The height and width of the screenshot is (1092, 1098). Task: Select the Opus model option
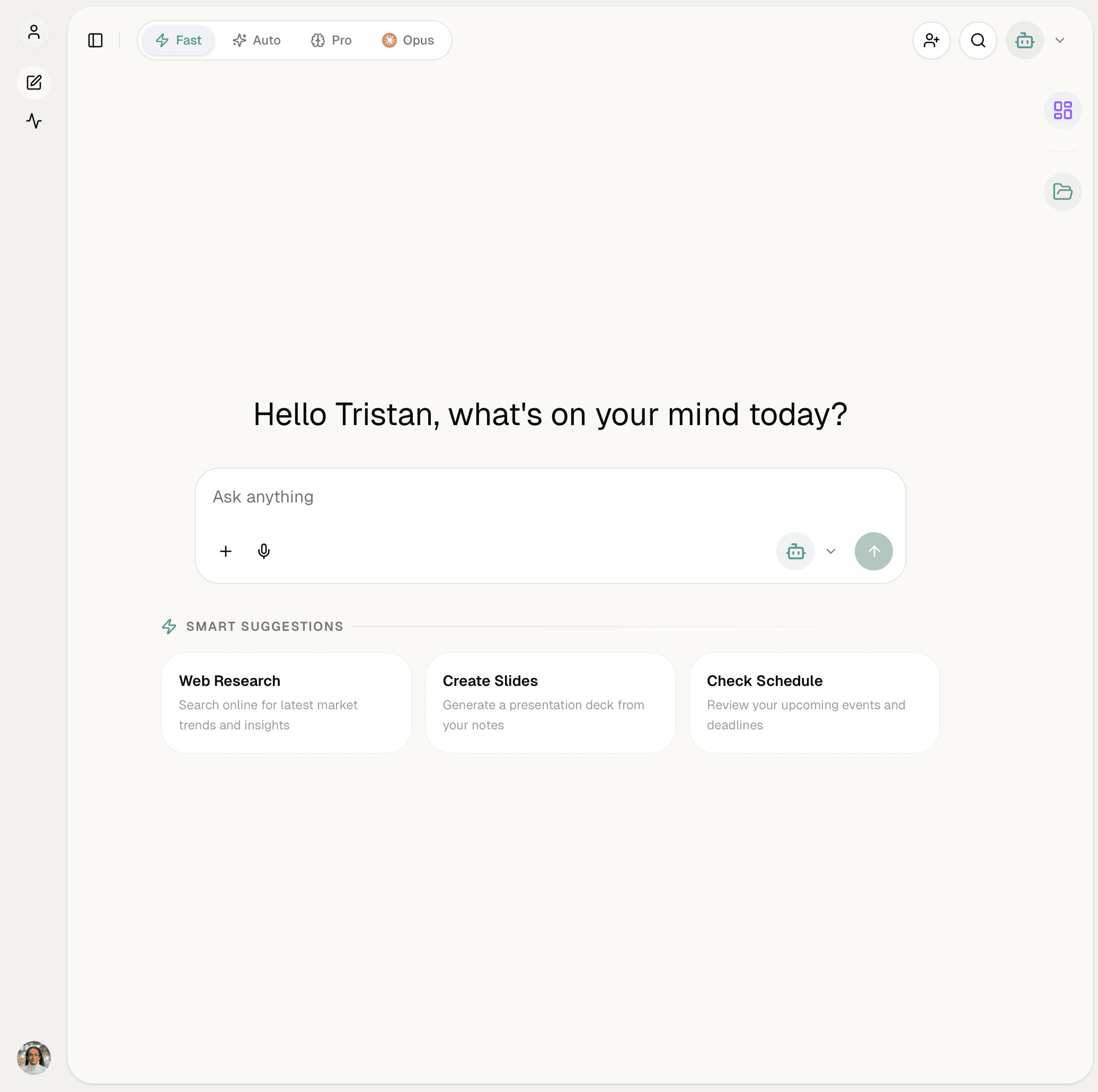click(408, 40)
